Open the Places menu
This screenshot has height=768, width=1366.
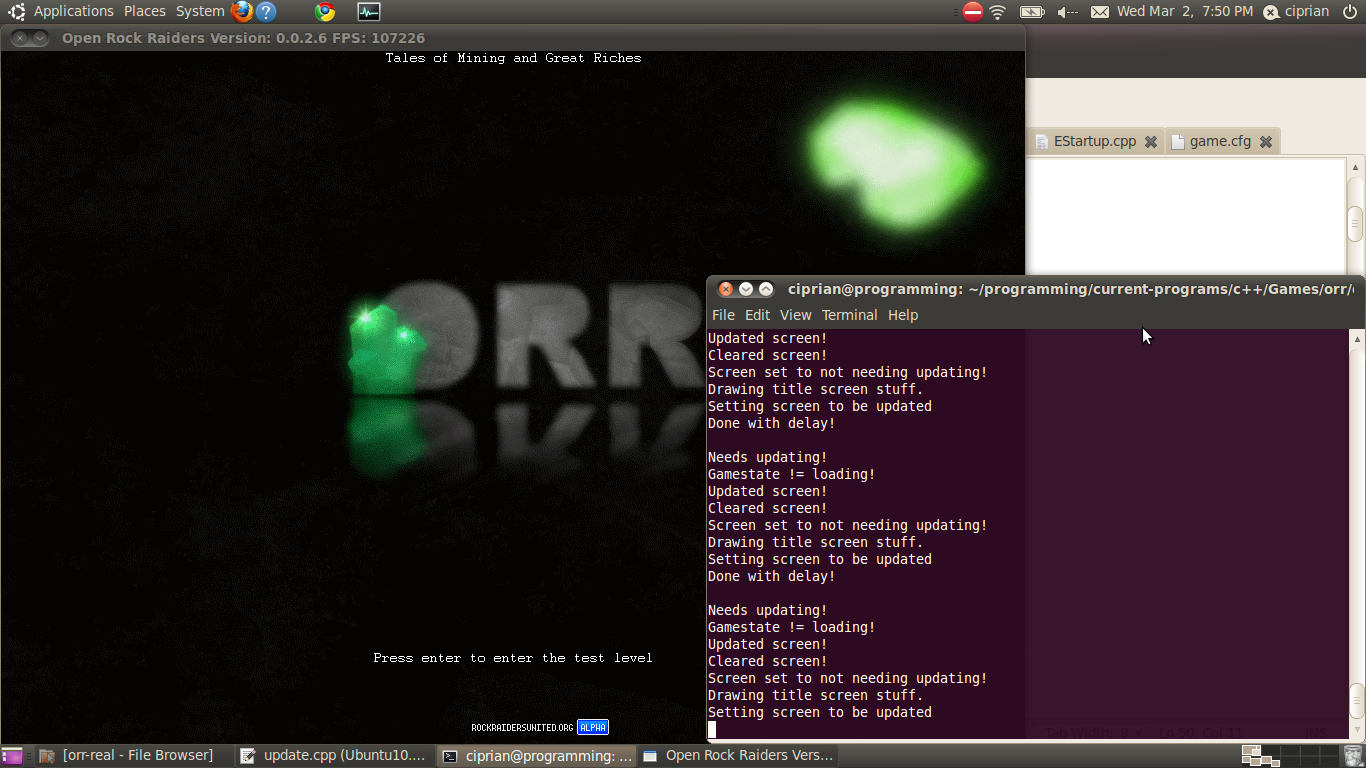pos(145,11)
